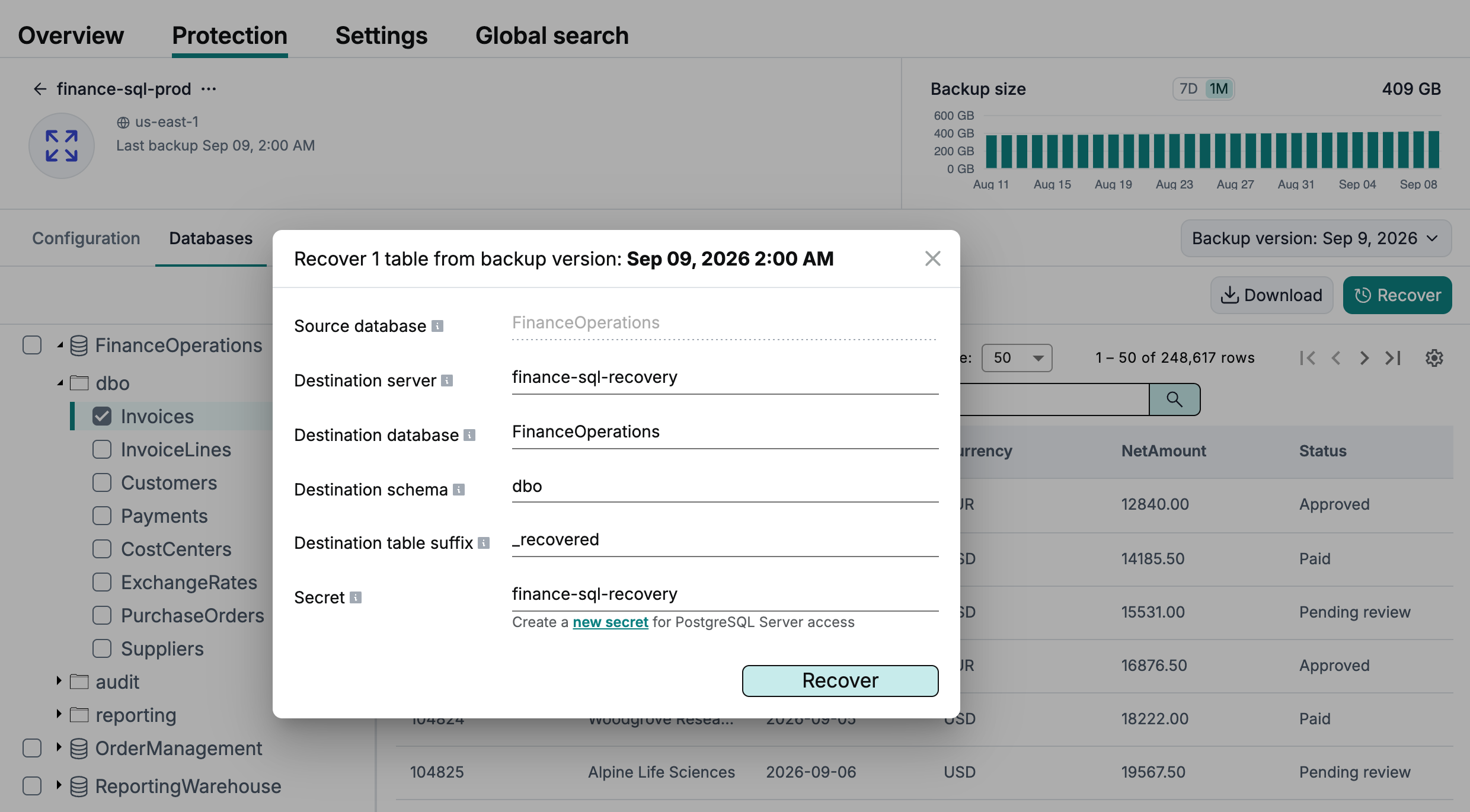Click the Destination table suffix field
Screen dimensions: 1470x812
tap(725, 540)
